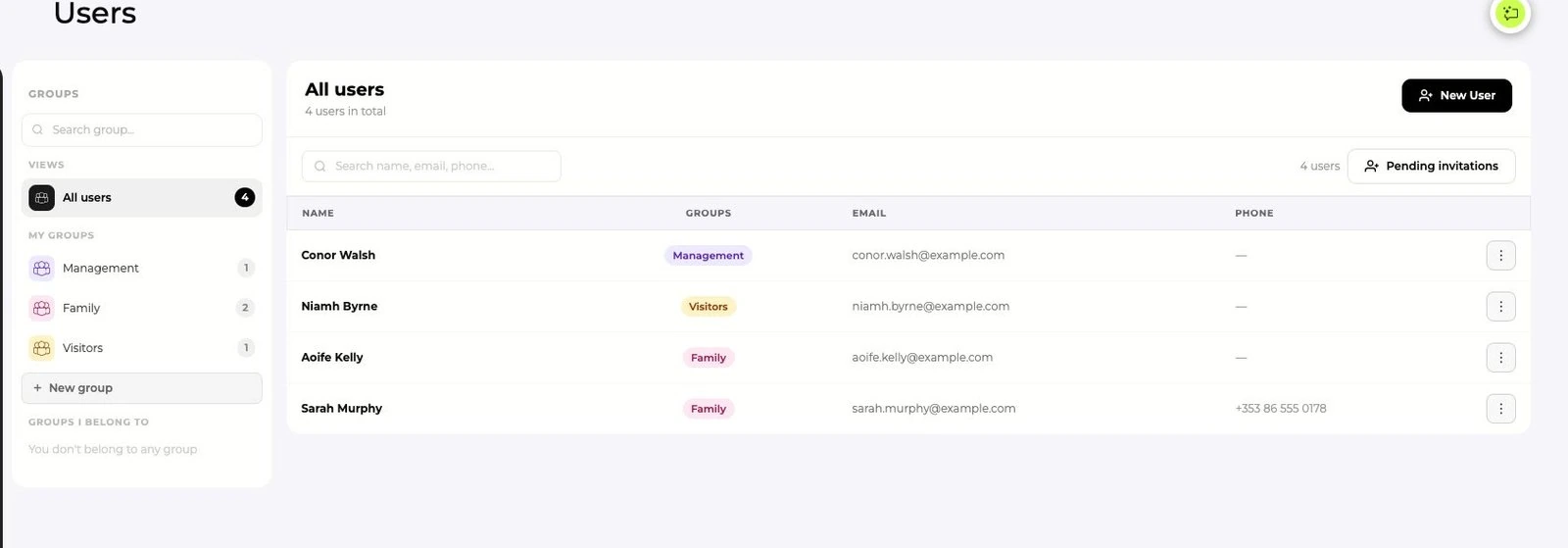
Task: Open options menu for Sarah Murphy
Action: pos(1500,409)
